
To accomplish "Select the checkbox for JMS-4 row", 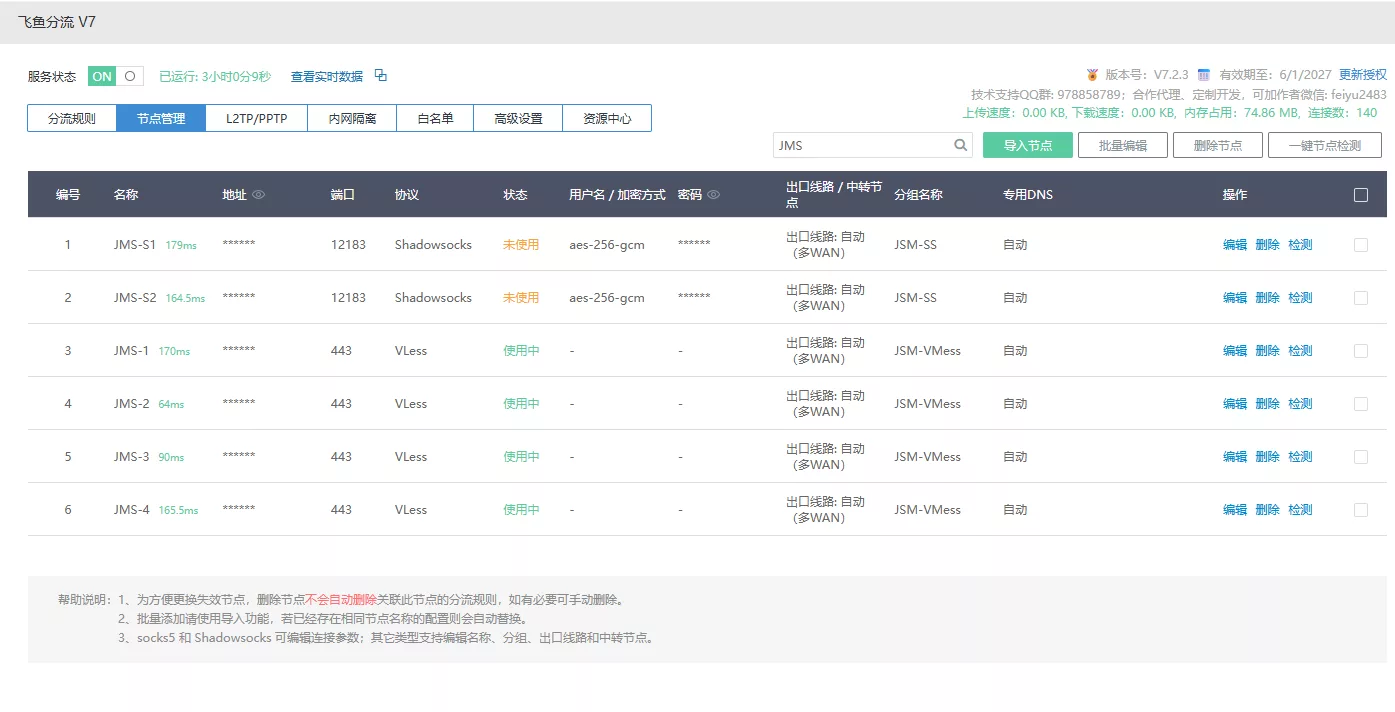I will [x=1360, y=509].
